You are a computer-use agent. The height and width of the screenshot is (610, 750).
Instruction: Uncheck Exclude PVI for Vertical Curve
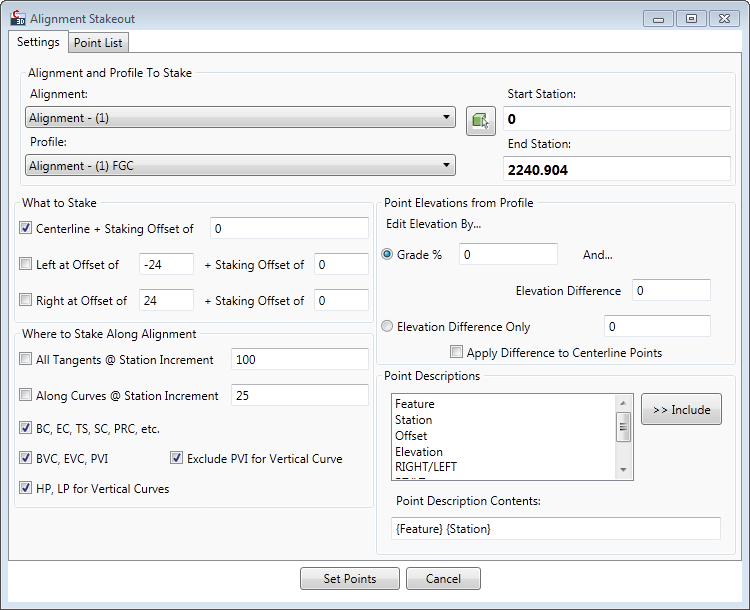[x=177, y=459]
